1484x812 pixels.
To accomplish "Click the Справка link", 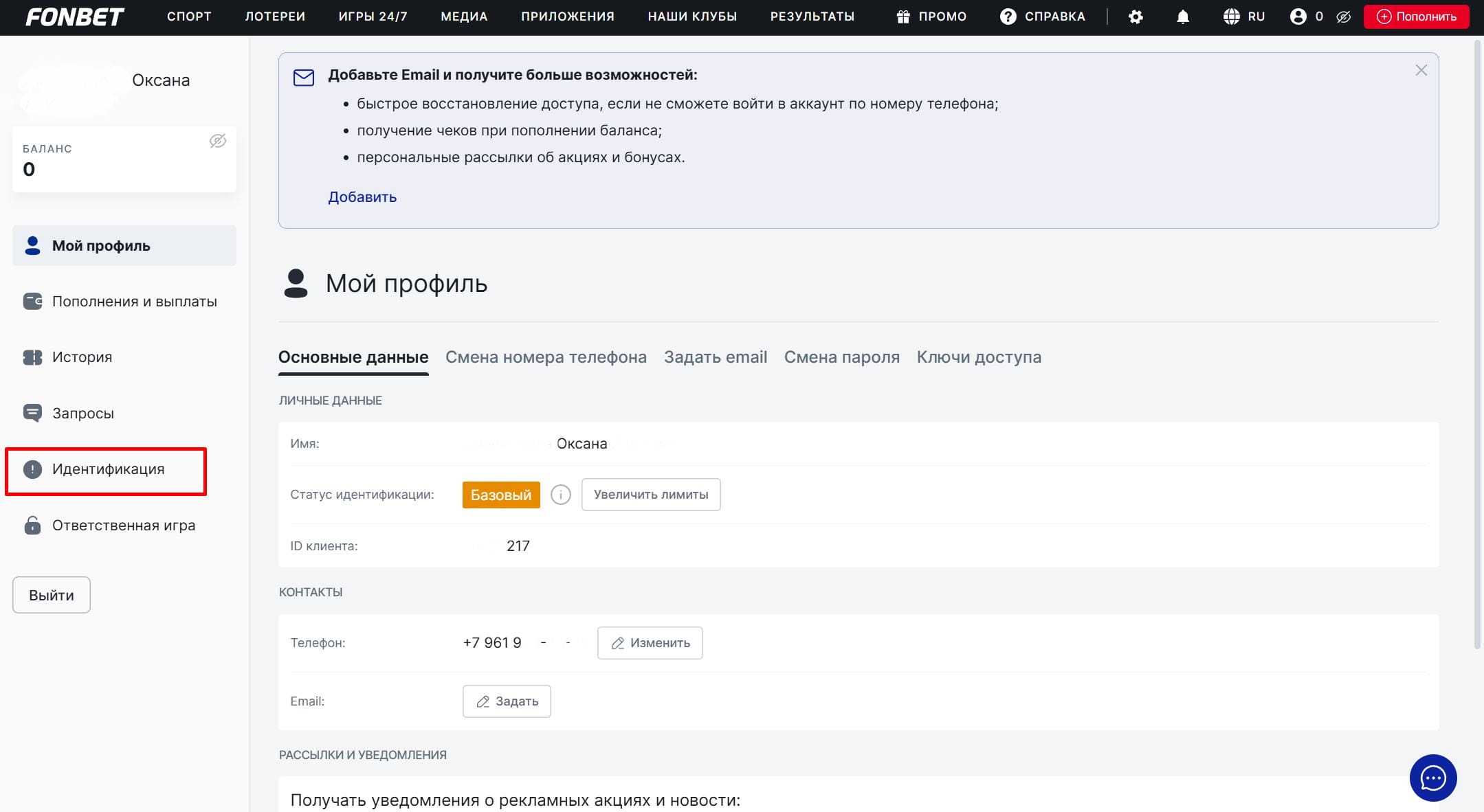I will 1055,16.
